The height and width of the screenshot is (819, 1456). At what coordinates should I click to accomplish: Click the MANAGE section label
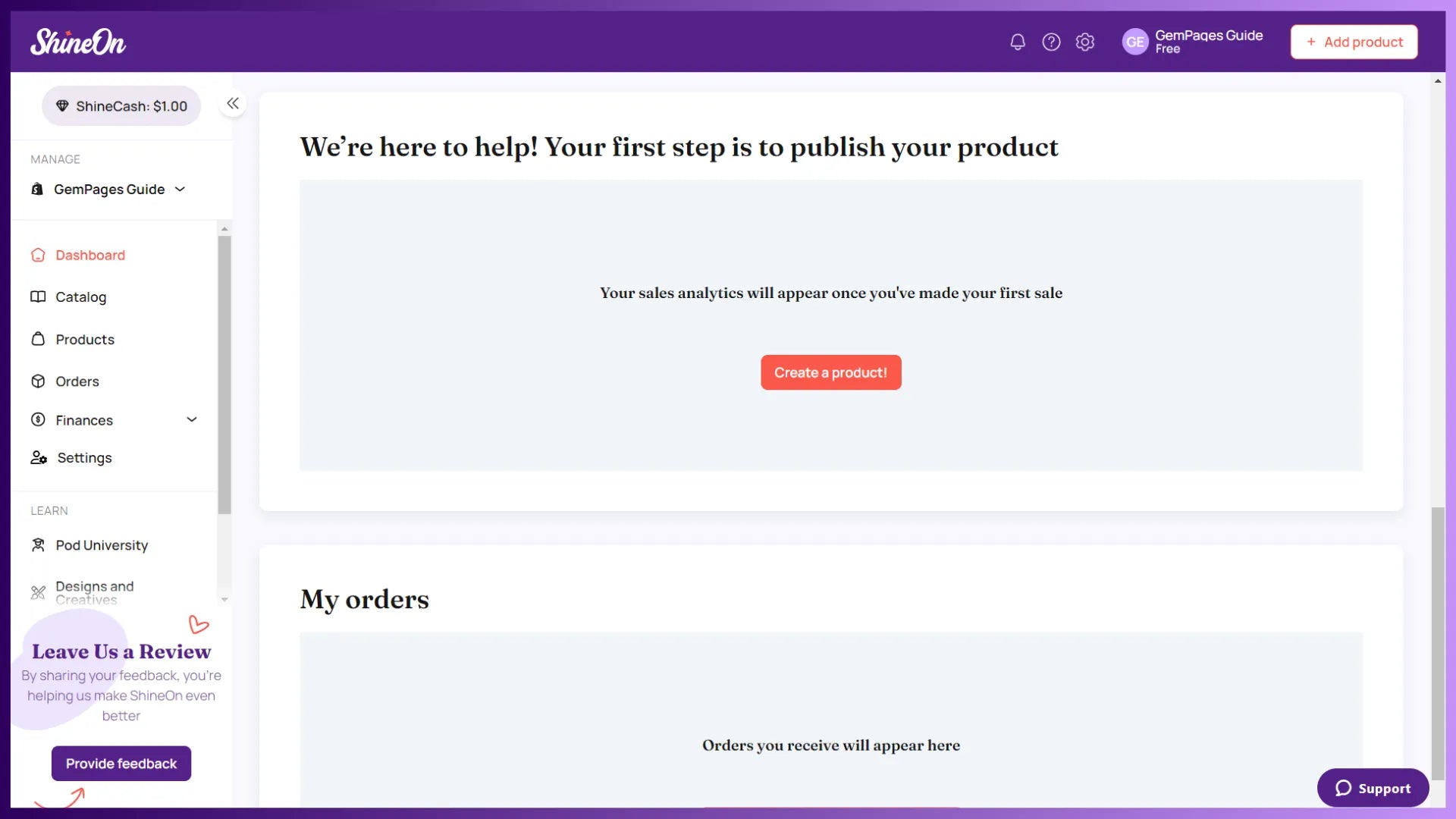pyautogui.click(x=55, y=159)
